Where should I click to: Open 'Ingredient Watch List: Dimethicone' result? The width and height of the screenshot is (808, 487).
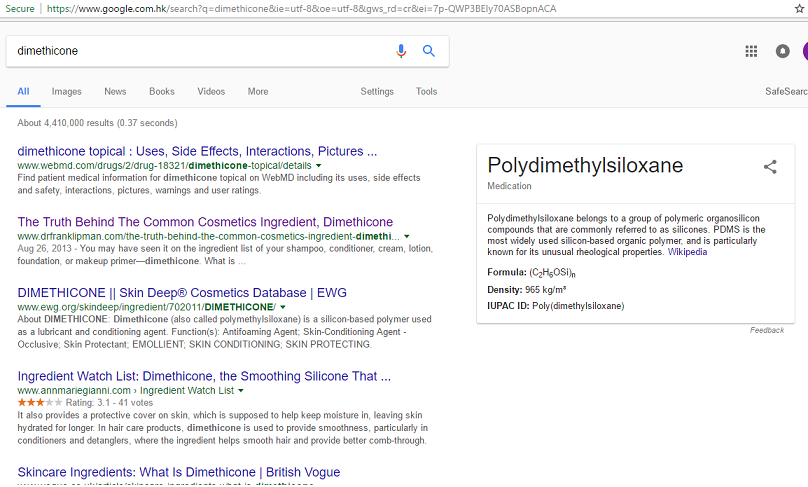[x=204, y=376]
